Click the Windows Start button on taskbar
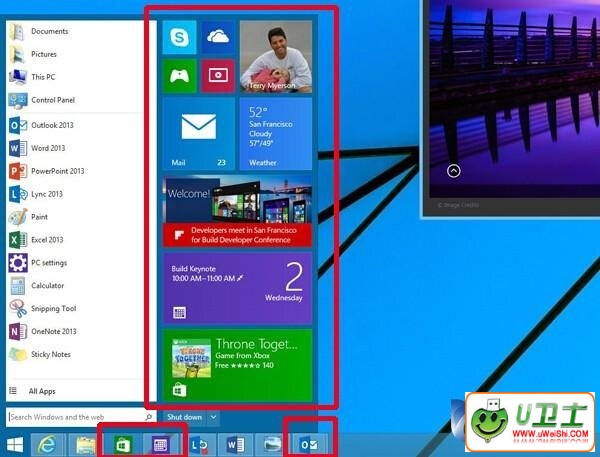 [x=15, y=445]
